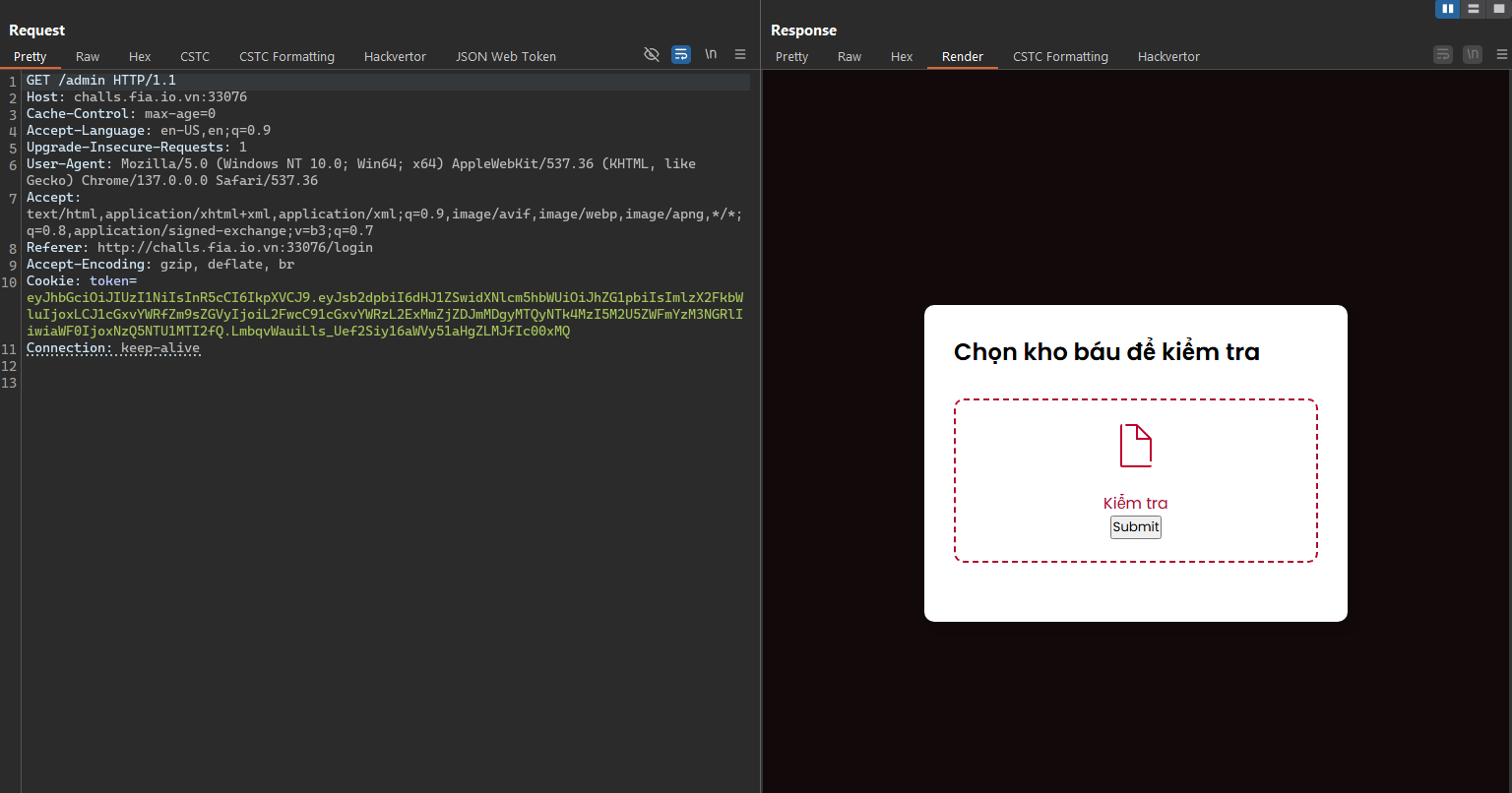Open Response CSTC Formatting tab
The width and height of the screenshot is (1512, 793).
pos(1060,56)
